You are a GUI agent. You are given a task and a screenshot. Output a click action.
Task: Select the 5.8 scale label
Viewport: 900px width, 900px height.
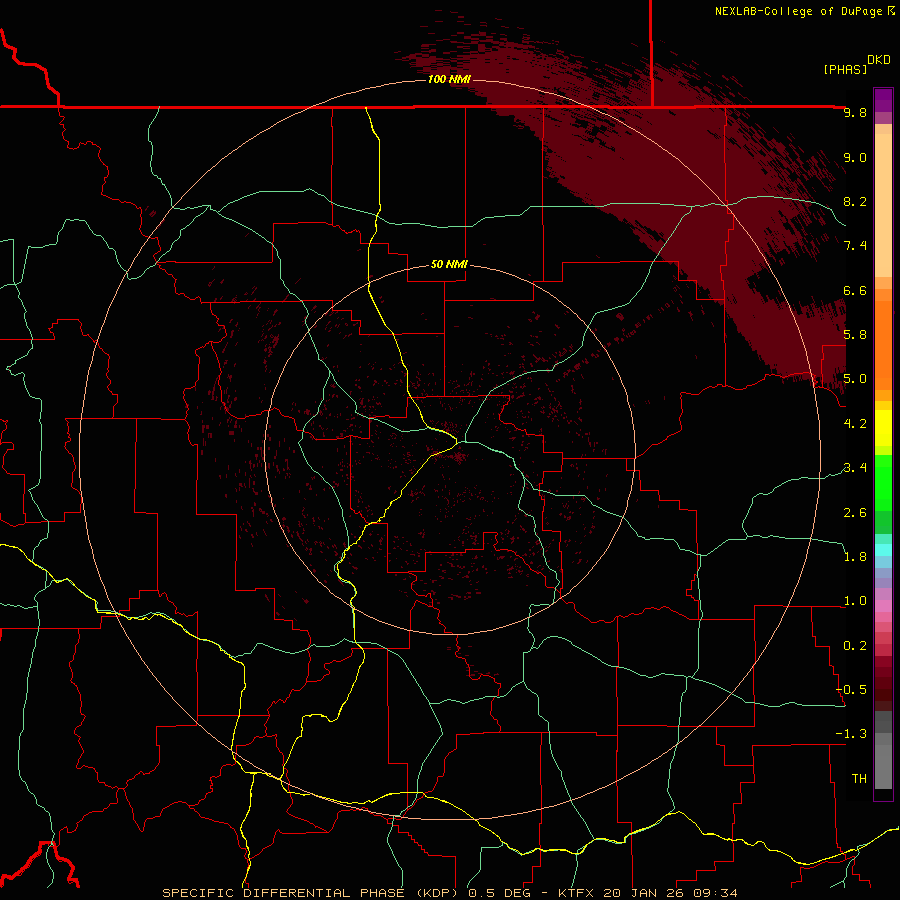point(855,335)
